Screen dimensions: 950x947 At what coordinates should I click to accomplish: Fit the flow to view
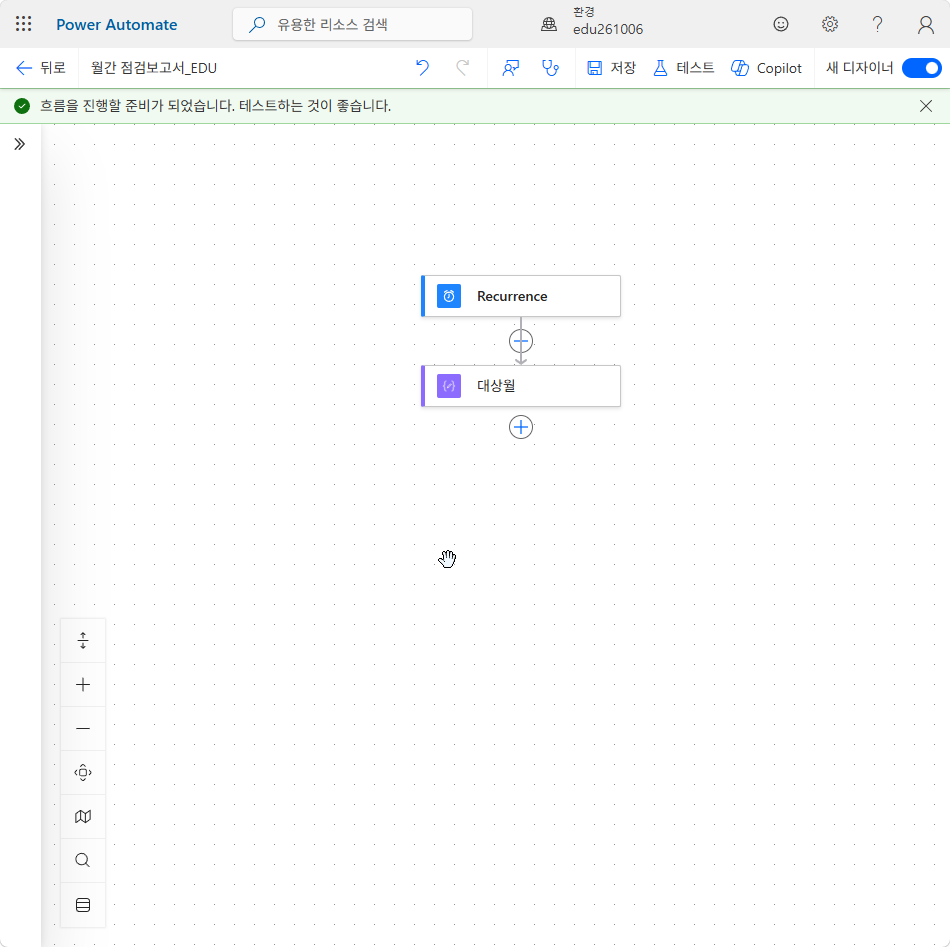click(x=83, y=773)
